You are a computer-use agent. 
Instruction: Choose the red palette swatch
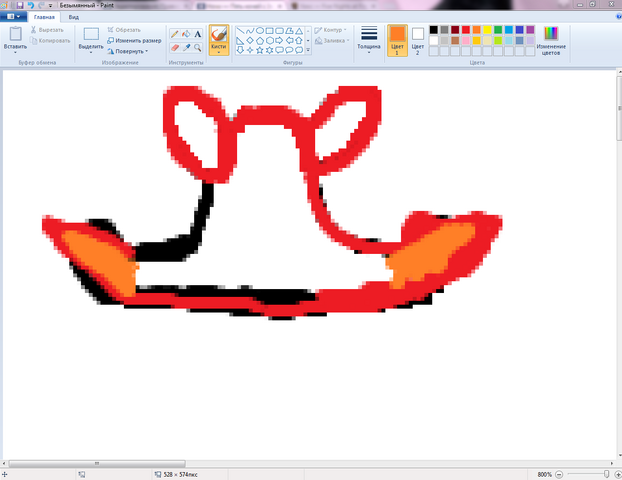(x=466, y=30)
